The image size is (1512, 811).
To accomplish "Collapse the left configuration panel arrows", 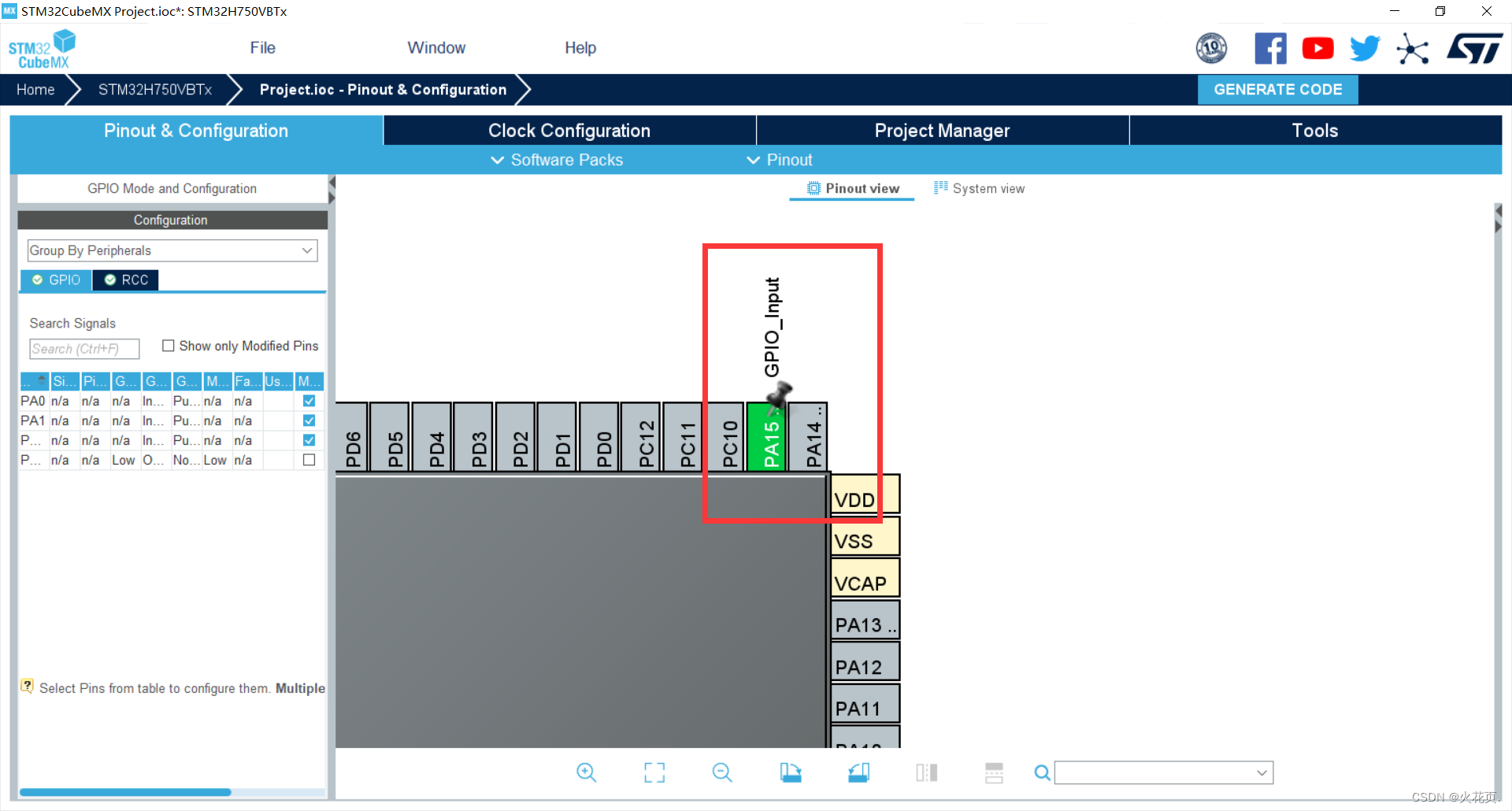I will (x=332, y=190).
